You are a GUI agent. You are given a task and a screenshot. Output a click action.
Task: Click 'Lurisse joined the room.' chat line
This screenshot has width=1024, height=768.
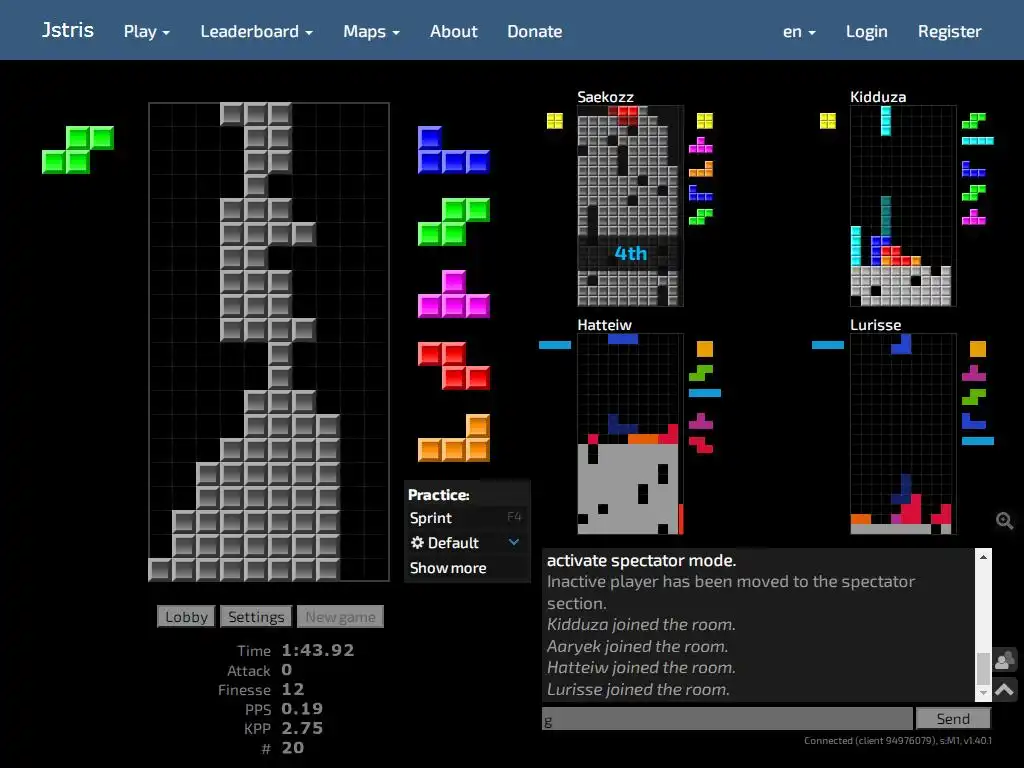(x=638, y=690)
